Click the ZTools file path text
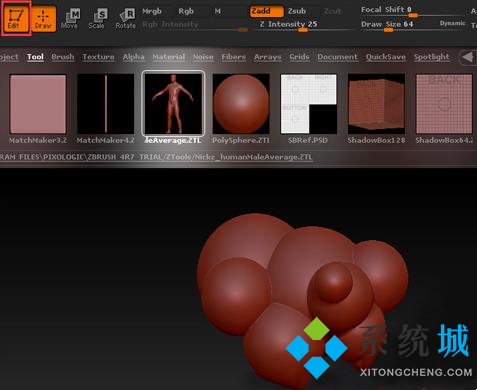Viewport: 477px width, 390px height. [156, 157]
